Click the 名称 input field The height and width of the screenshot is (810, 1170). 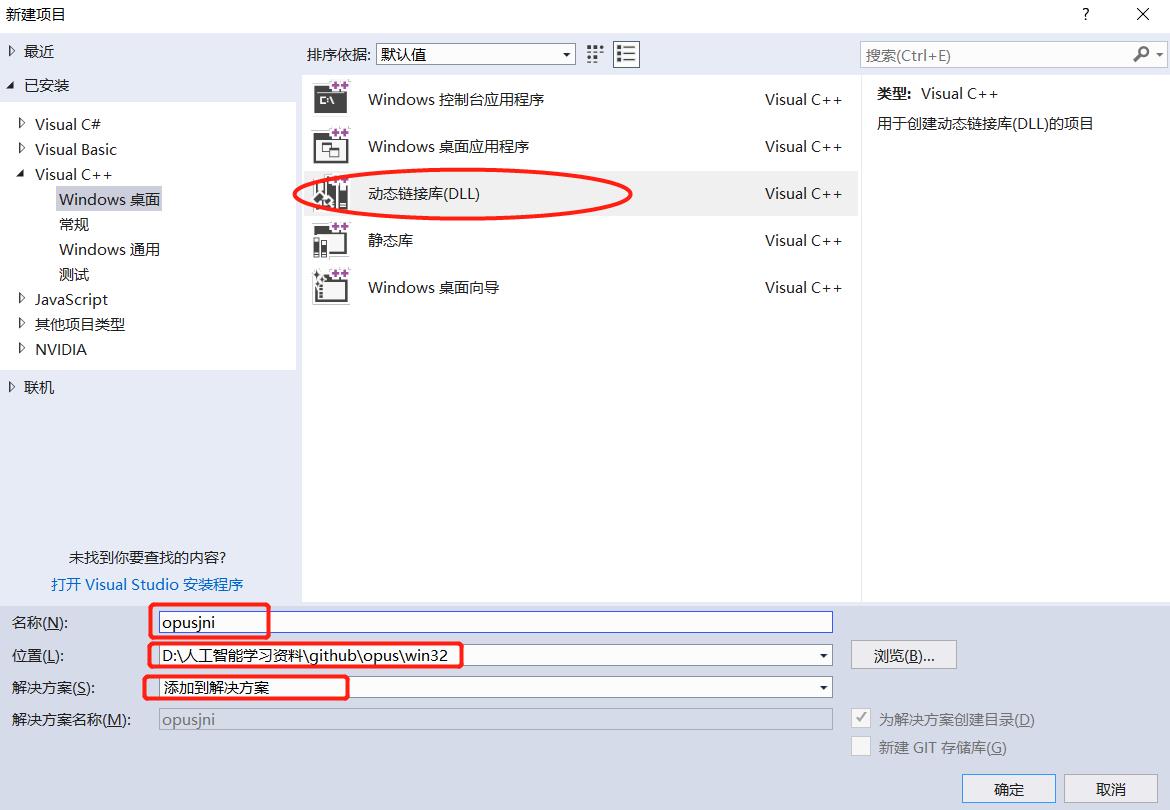[495, 622]
